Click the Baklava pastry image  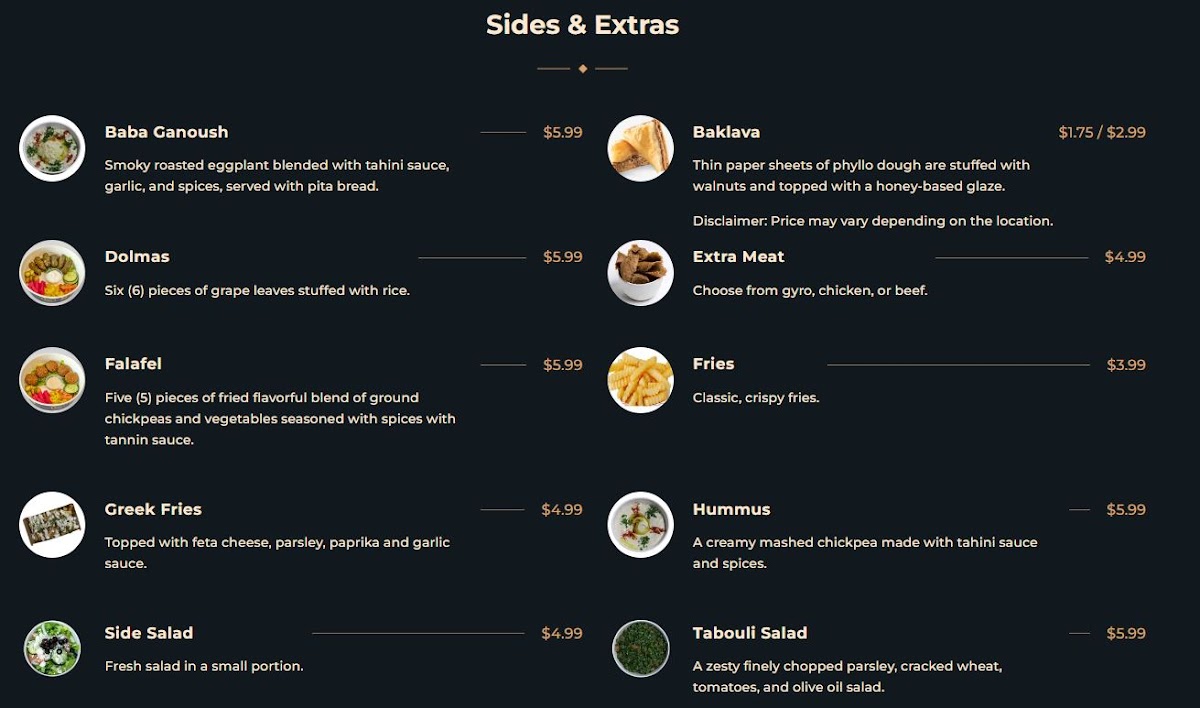[x=640, y=148]
